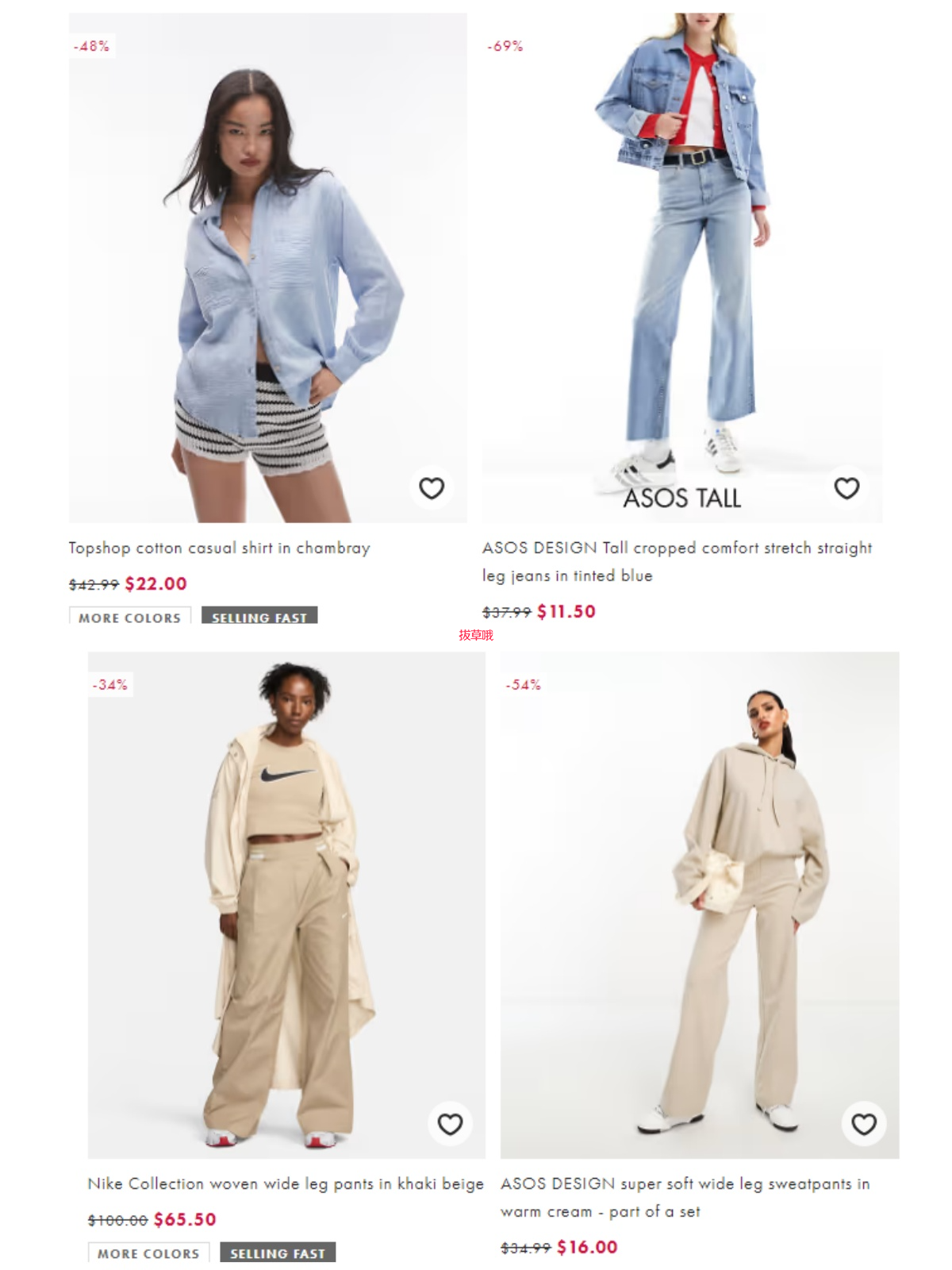Open the ASOS Tall cropped jeans image
Viewport: 952px width, 1270px height.
(x=682, y=267)
